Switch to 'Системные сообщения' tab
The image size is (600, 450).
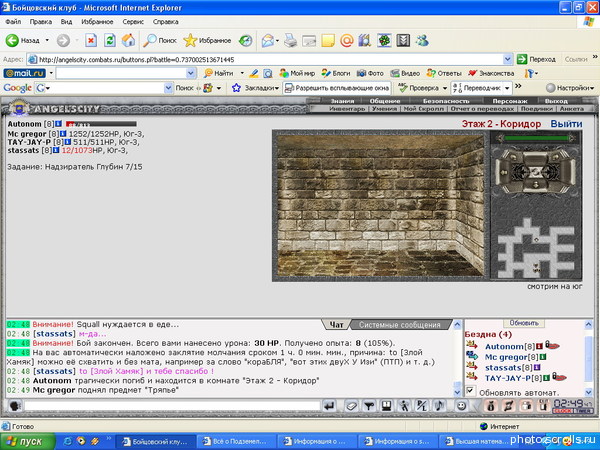[x=399, y=325]
